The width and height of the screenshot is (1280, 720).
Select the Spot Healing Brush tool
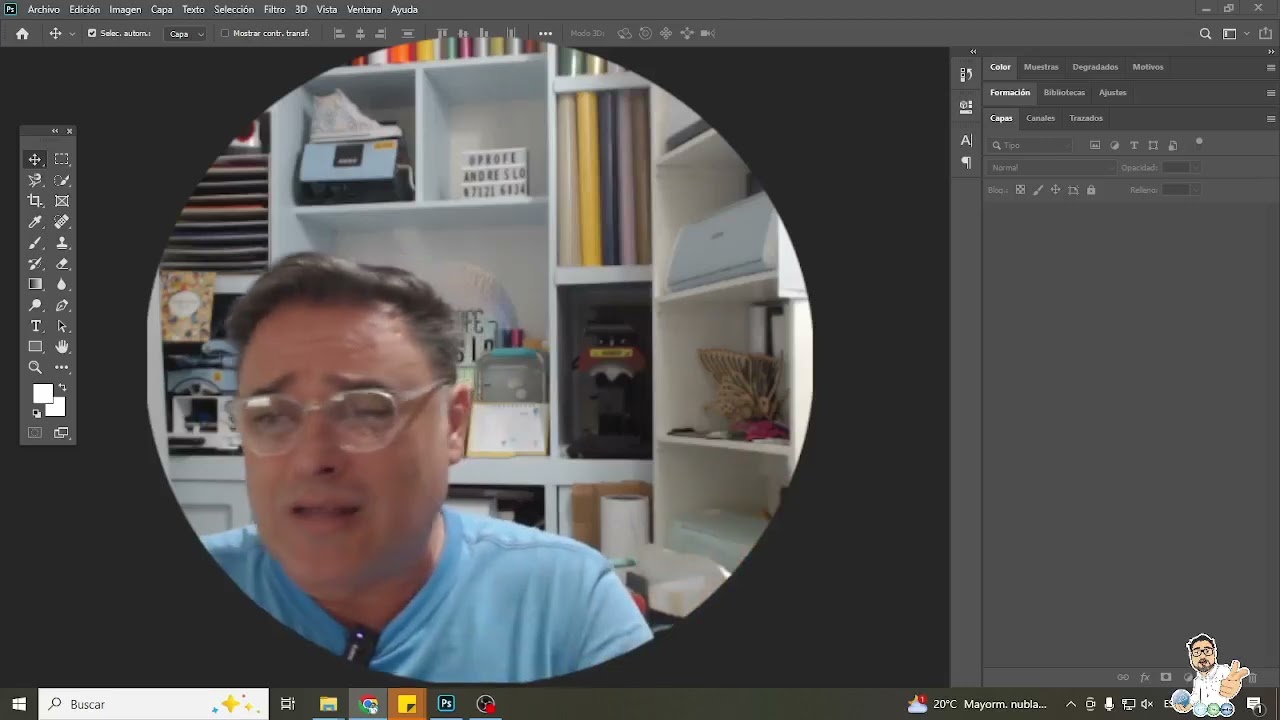[x=62, y=222]
